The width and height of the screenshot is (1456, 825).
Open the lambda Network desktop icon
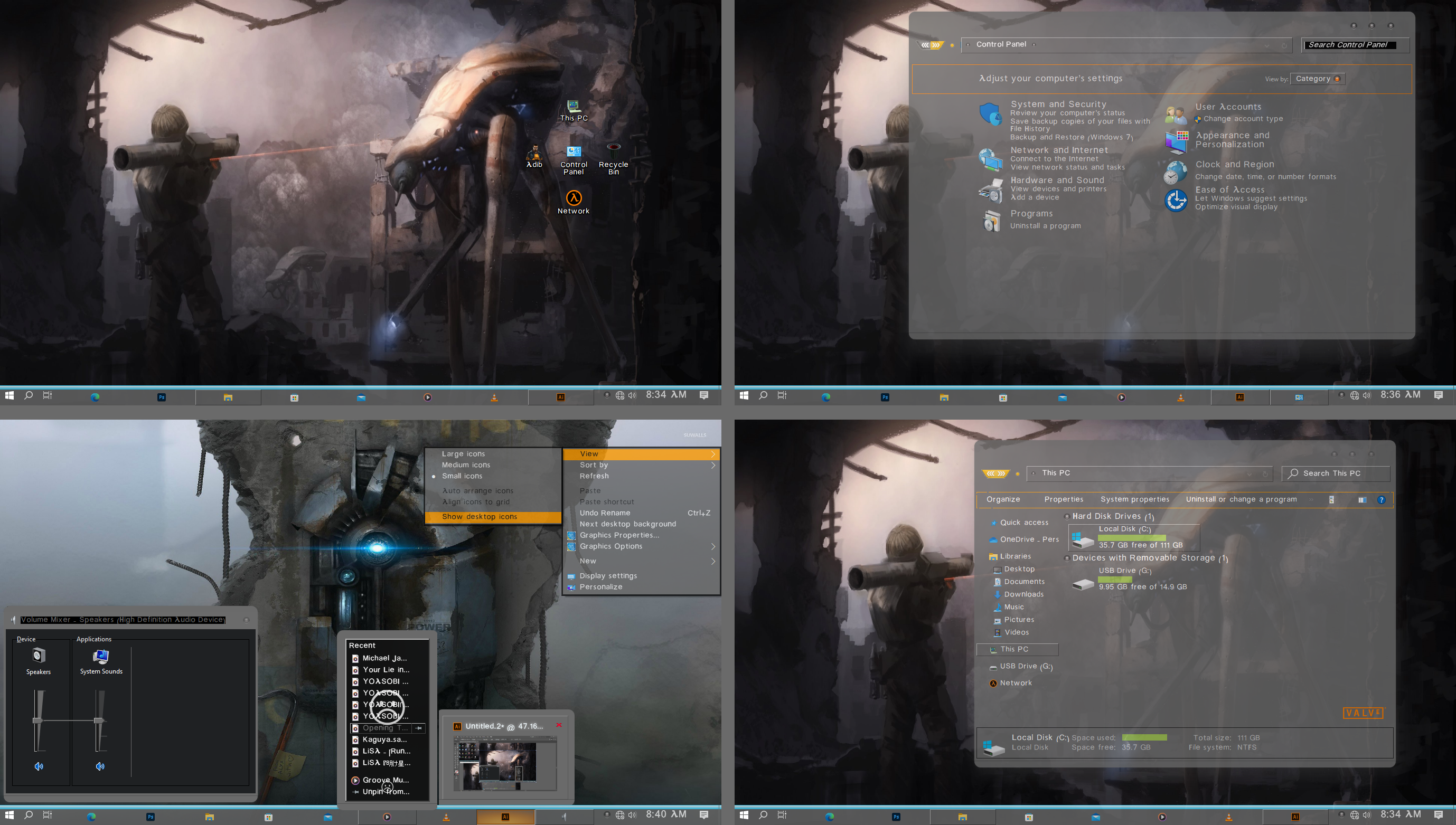(x=574, y=202)
